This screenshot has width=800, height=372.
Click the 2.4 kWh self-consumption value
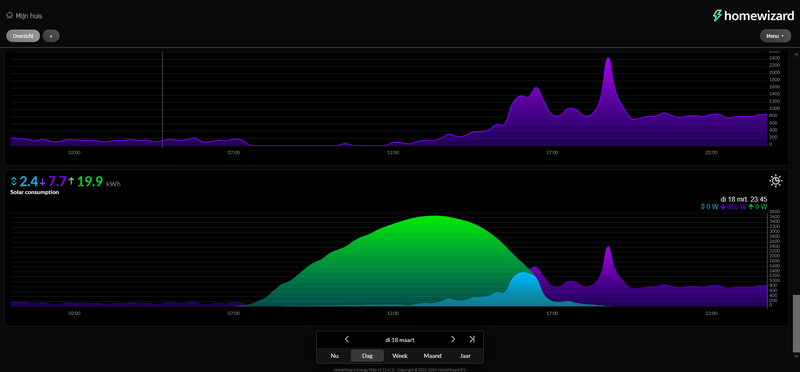click(x=29, y=181)
